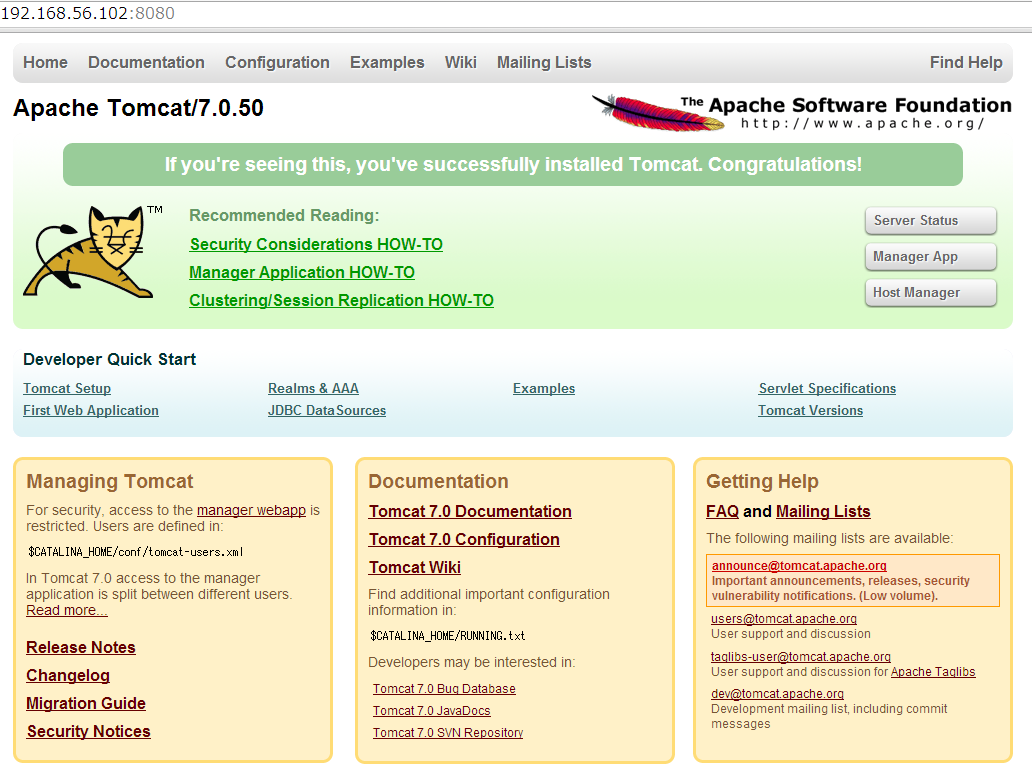Open the Migration Guide link

86,703
